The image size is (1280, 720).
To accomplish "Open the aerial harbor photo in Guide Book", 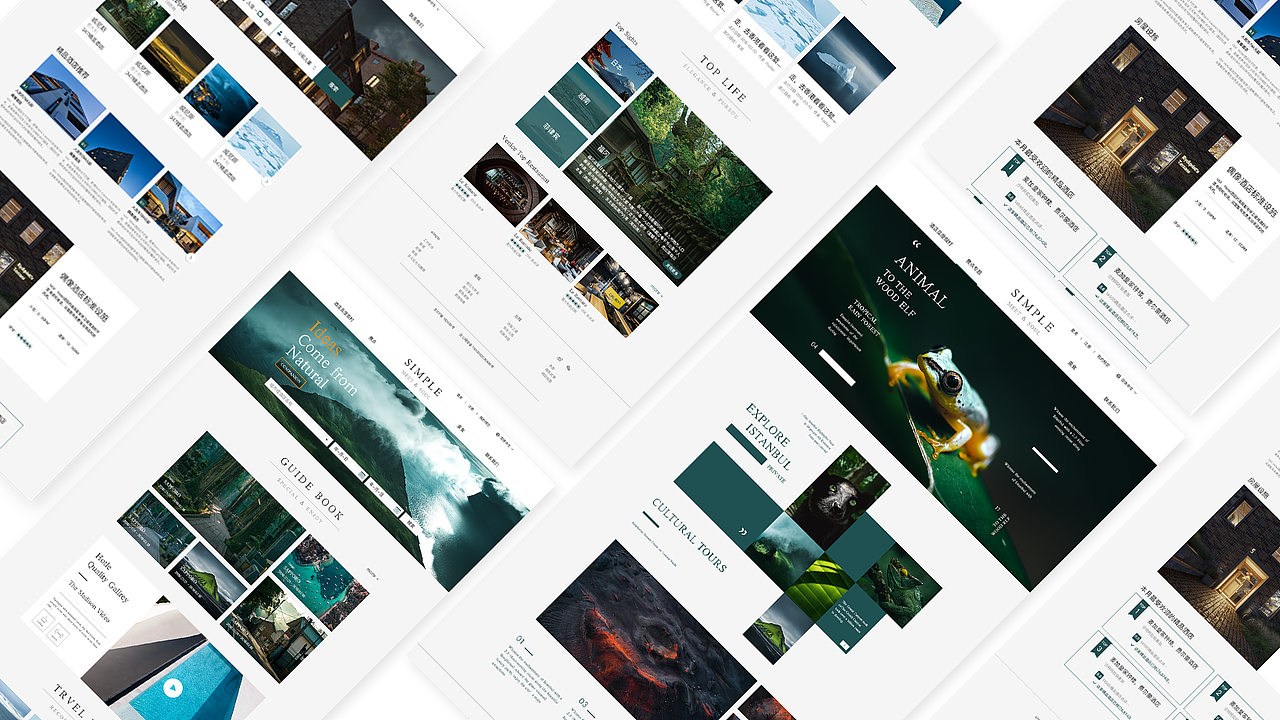I will coord(319,582).
